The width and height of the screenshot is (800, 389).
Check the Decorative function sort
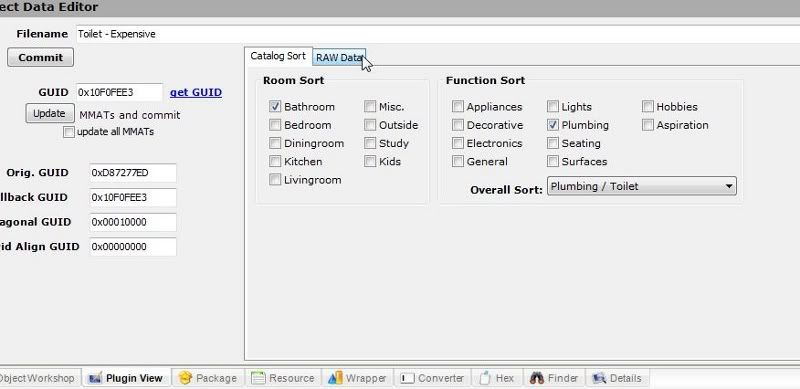pos(458,125)
